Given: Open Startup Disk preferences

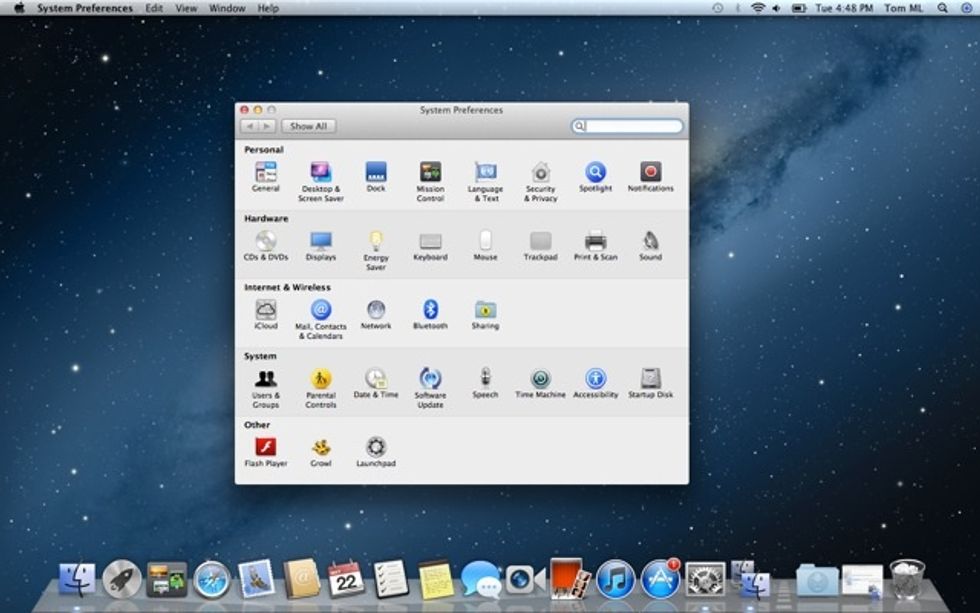Looking at the screenshot, I should click(650, 380).
